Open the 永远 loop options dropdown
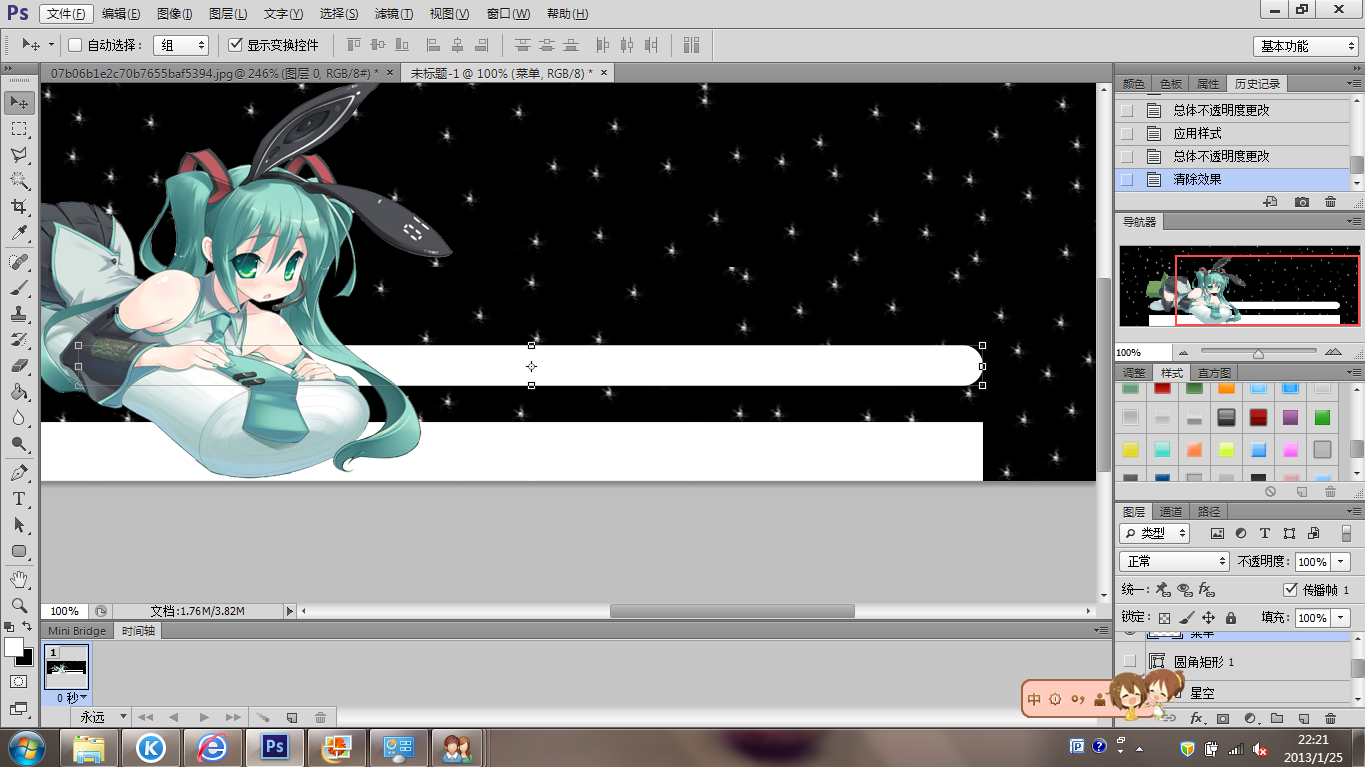Screen dimensions: 1365x767 [100, 717]
